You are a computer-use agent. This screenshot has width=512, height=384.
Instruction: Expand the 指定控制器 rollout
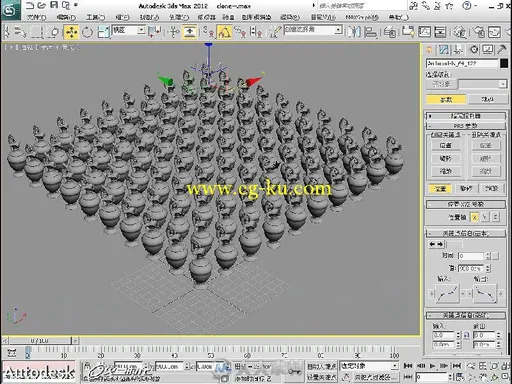pos(466,116)
